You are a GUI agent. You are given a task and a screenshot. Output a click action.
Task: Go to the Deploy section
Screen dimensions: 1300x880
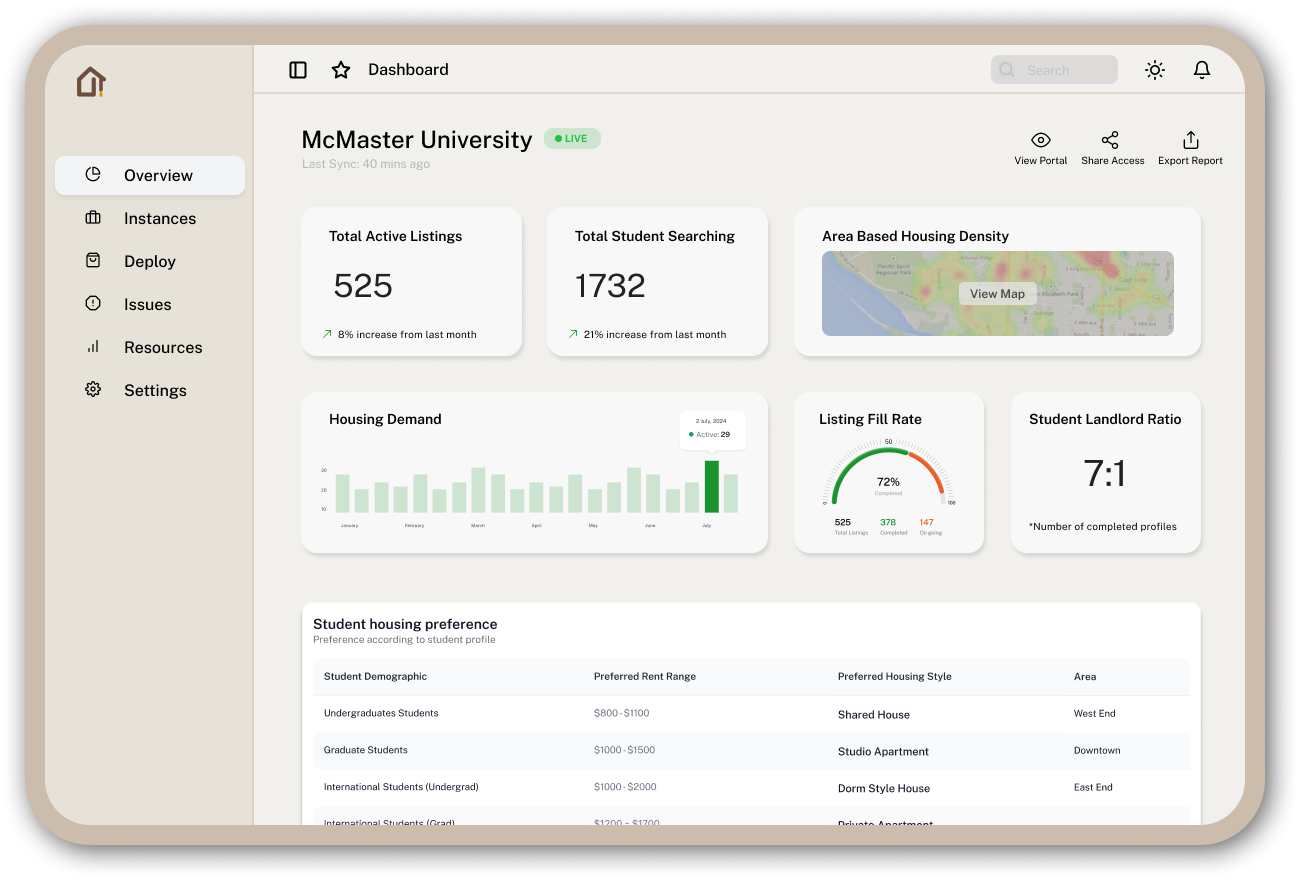point(150,261)
